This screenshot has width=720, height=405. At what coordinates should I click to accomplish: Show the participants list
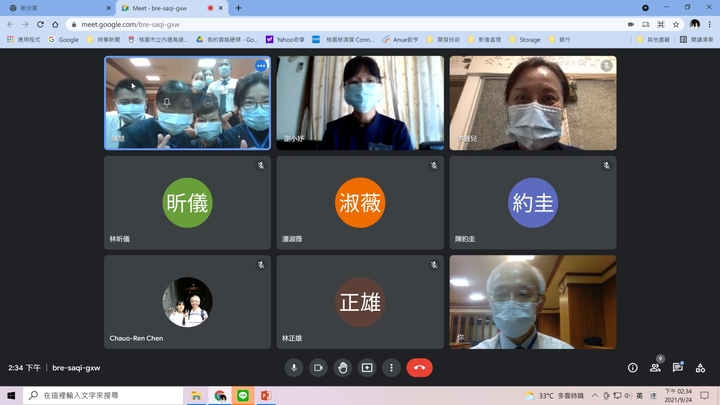pyautogui.click(x=655, y=368)
